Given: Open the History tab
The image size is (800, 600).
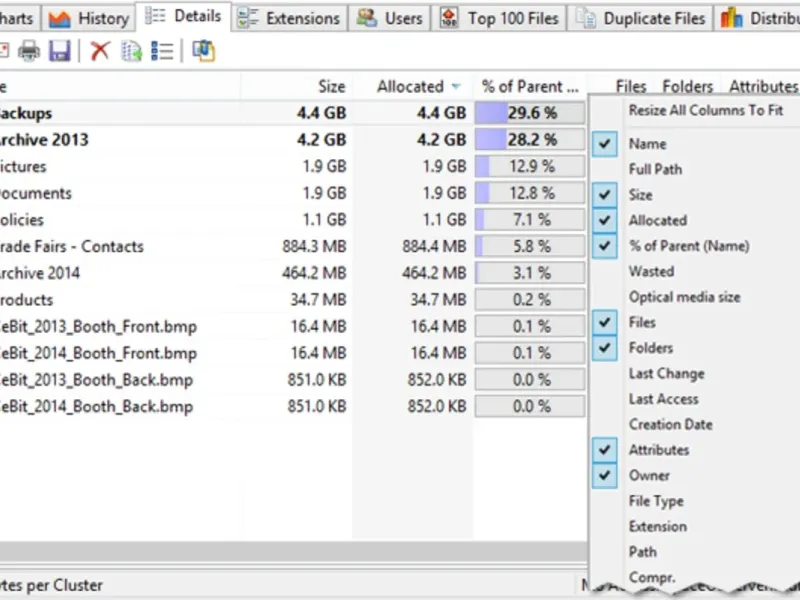Looking at the screenshot, I should click(89, 18).
